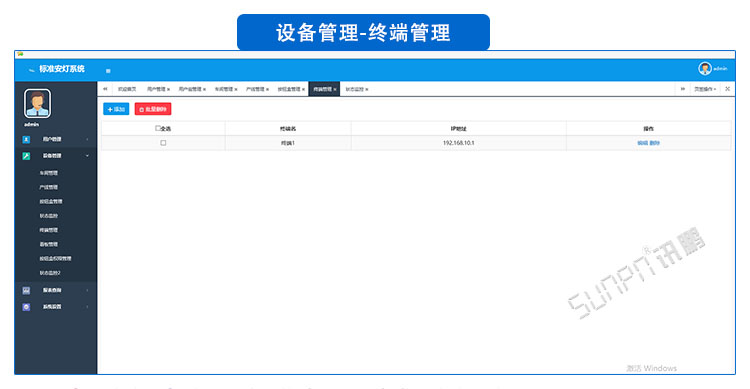The width and height of the screenshot is (750, 389).
Task: Click the 编辑 link for 终端1
Action: pyautogui.click(x=642, y=143)
